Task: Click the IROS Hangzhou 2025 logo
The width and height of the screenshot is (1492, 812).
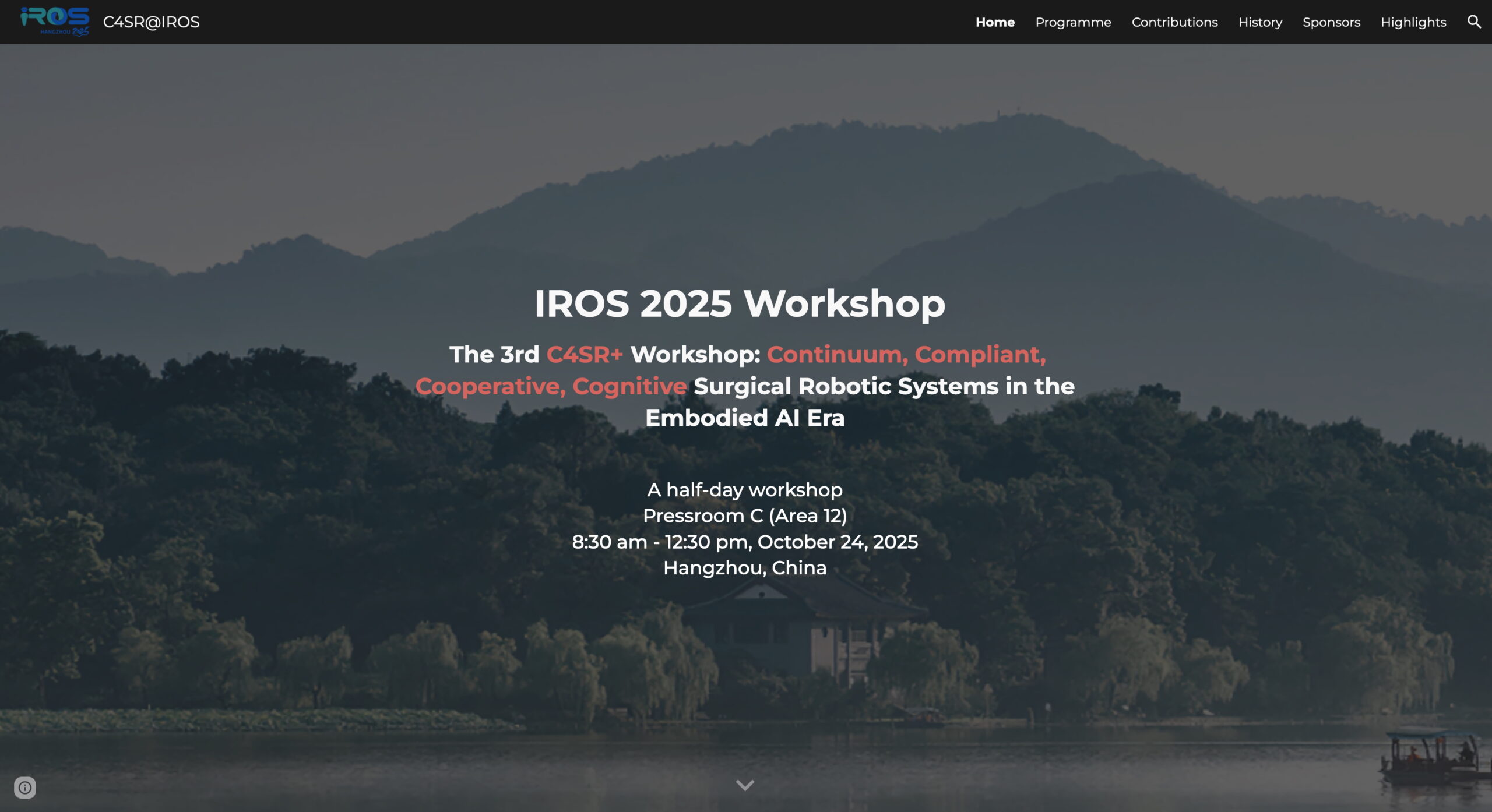Action: tap(55, 22)
